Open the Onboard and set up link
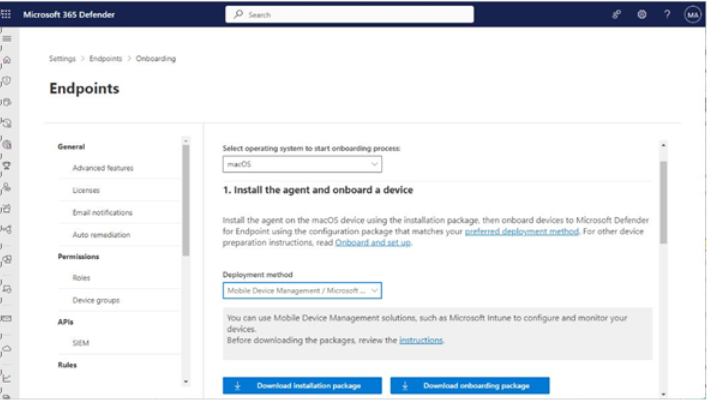This screenshot has height=402, width=709. pos(373,243)
